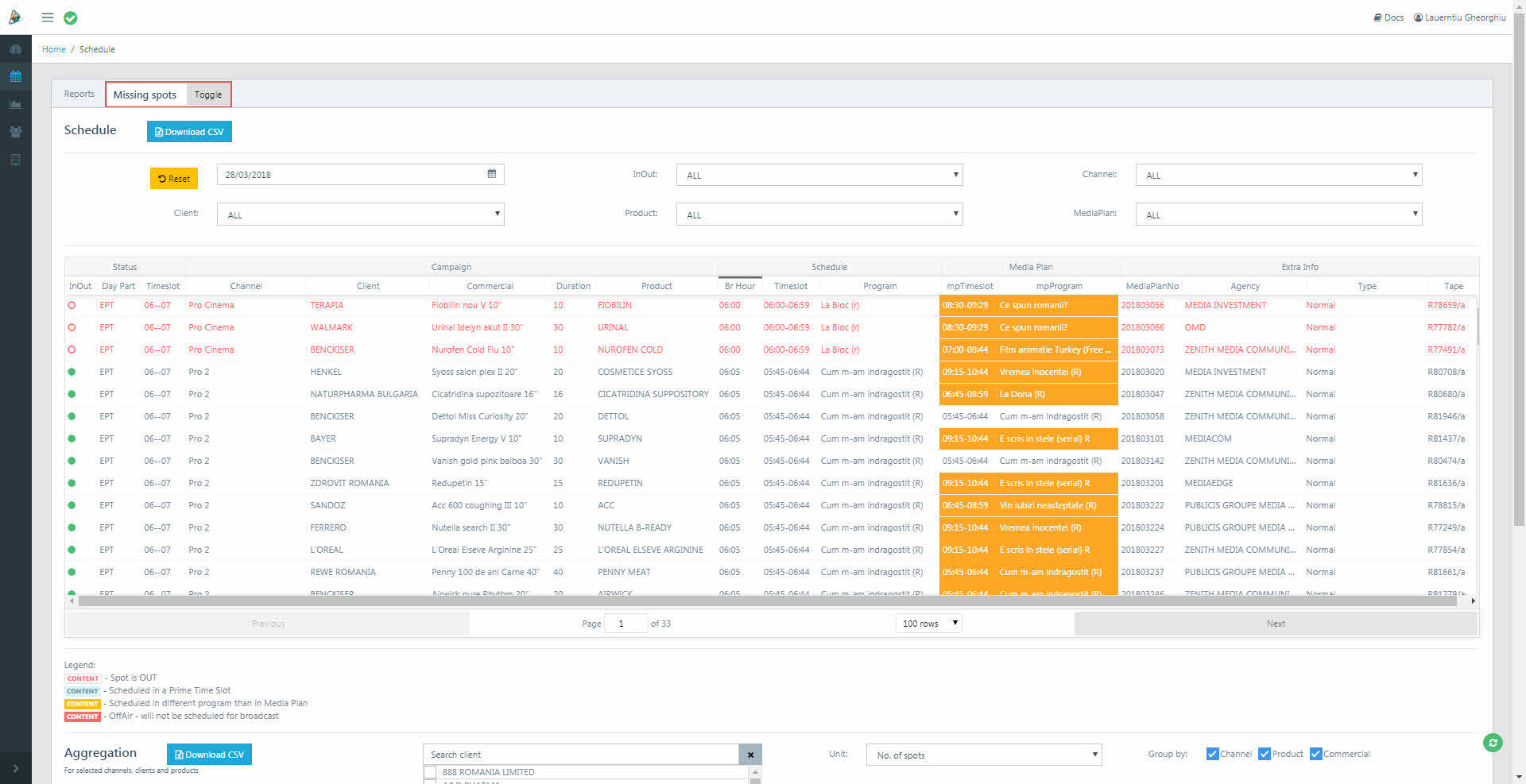Click the page number input field

point(626,624)
